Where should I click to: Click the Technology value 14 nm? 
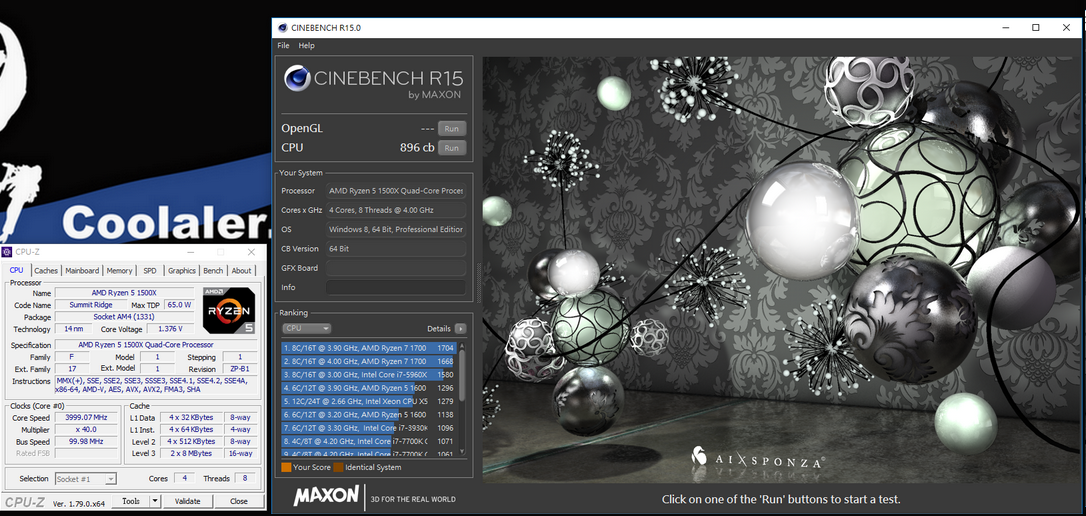pos(72,329)
